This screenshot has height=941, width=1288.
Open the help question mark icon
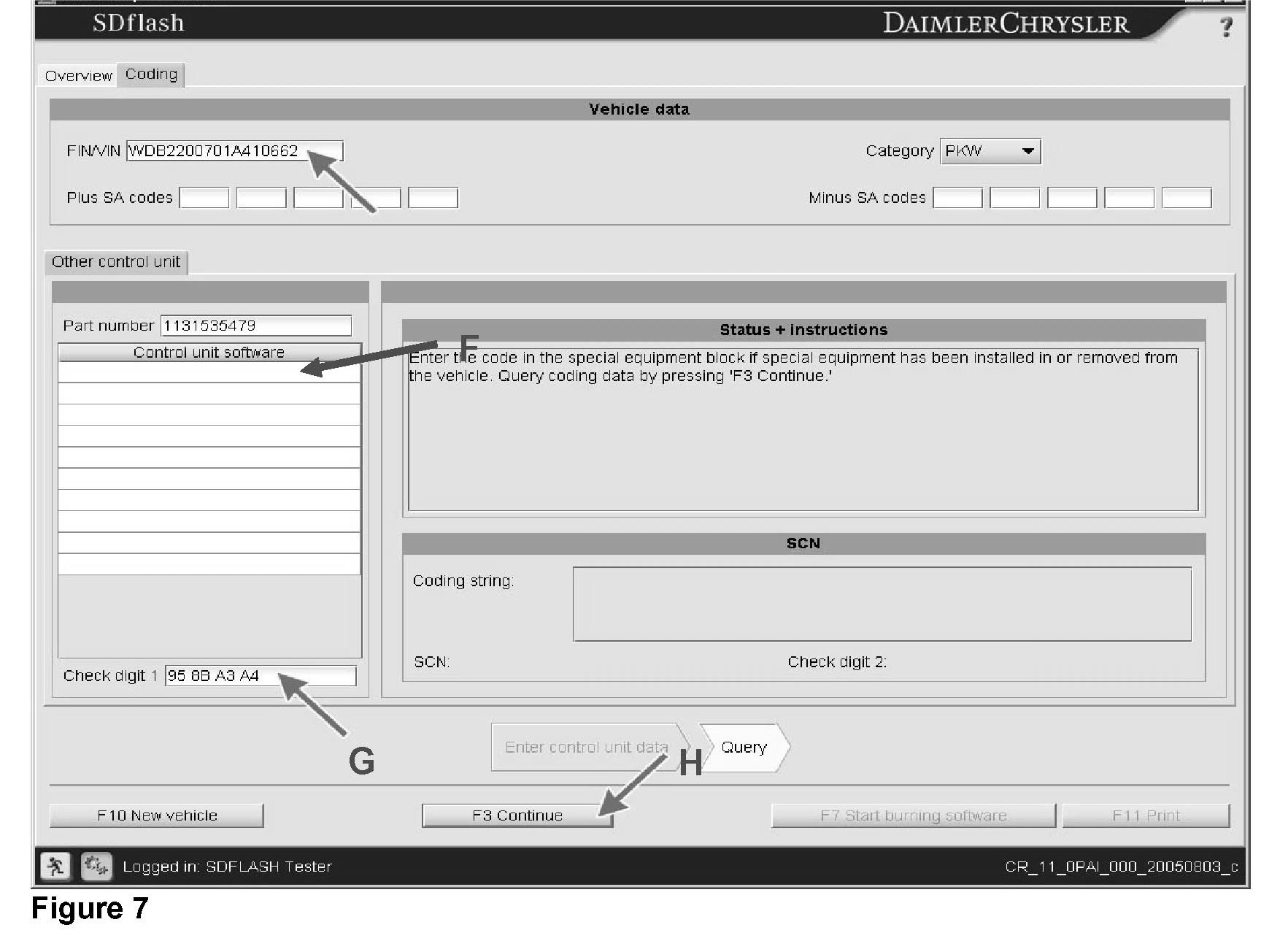(x=1226, y=27)
